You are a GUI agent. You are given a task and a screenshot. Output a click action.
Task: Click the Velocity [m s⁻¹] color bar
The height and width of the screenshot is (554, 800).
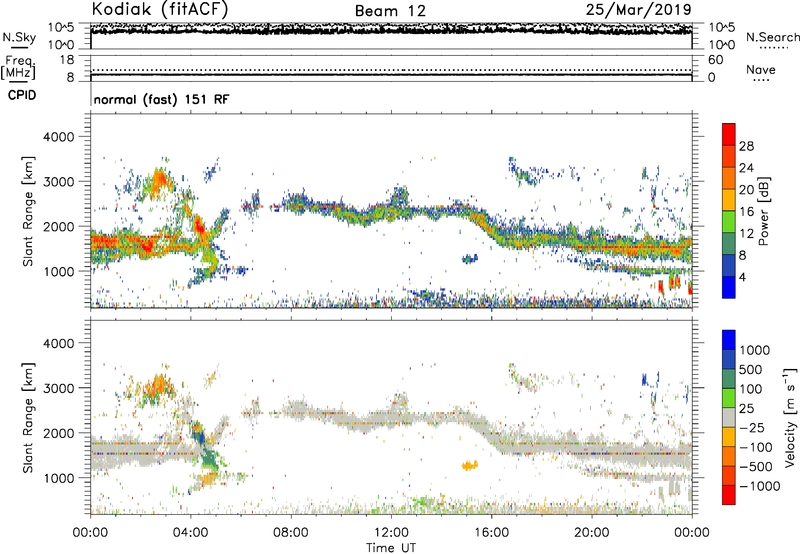(x=729, y=417)
